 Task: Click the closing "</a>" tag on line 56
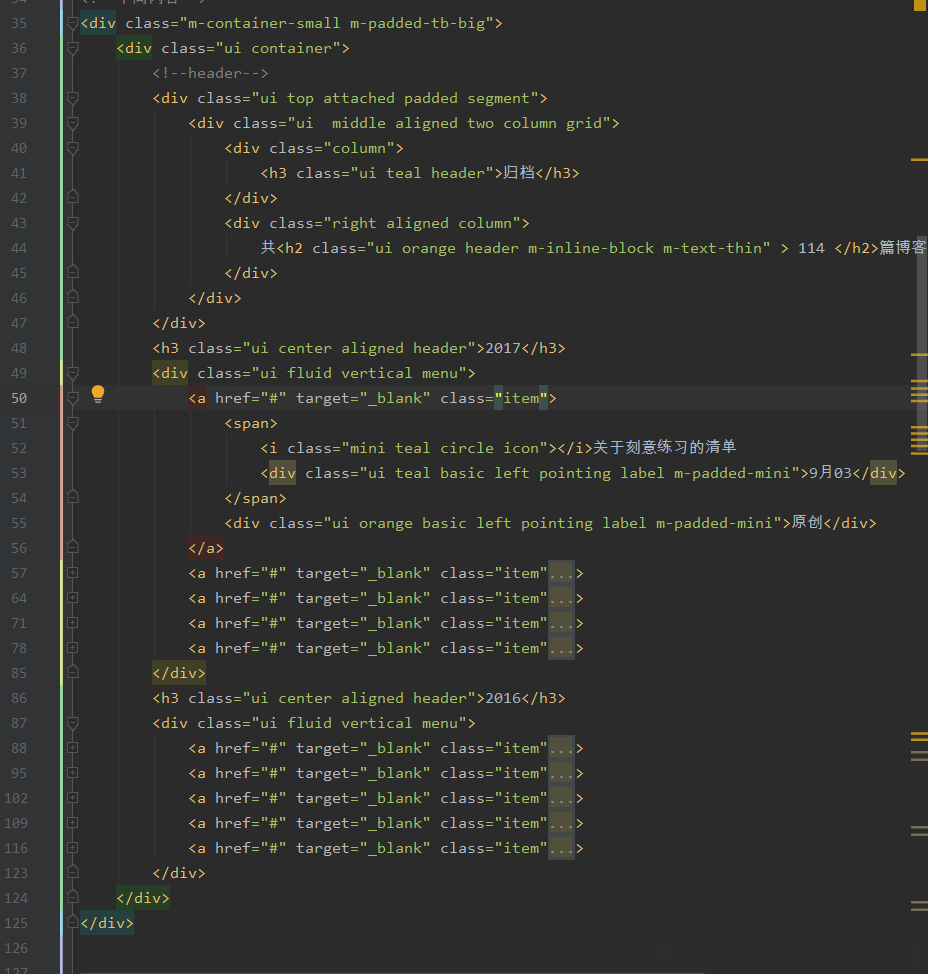click(206, 548)
